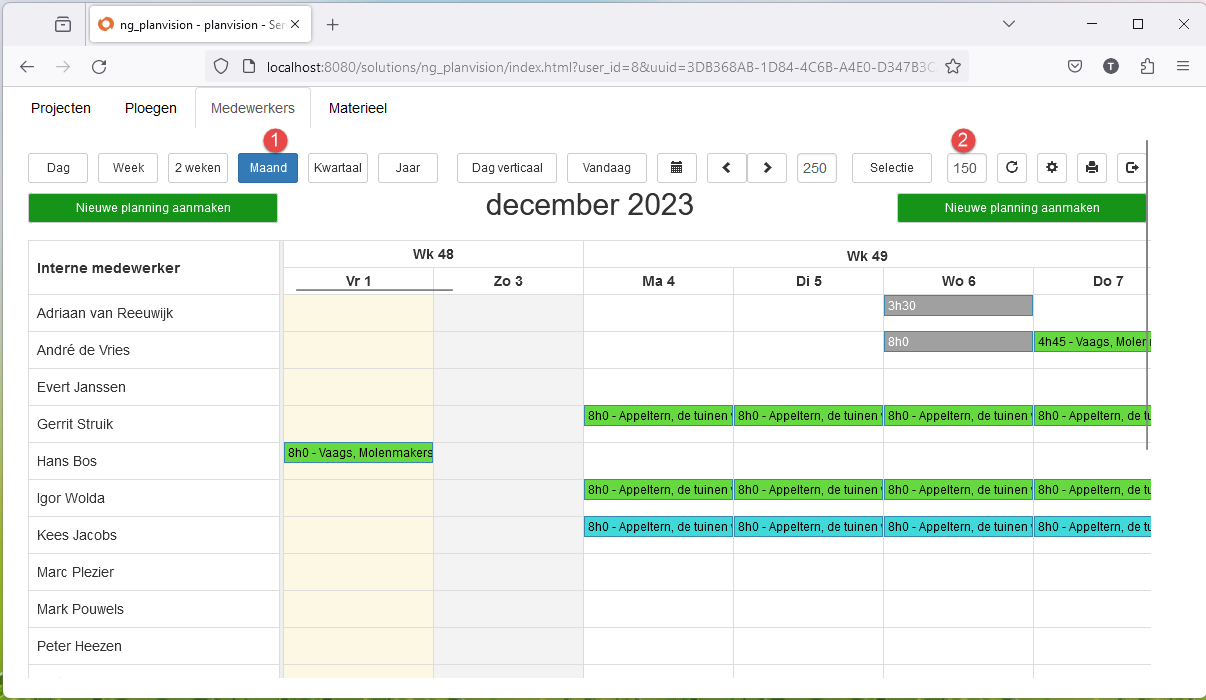The image size is (1206, 700).
Task: Go to previous month with left arrow
Action: pos(727,168)
